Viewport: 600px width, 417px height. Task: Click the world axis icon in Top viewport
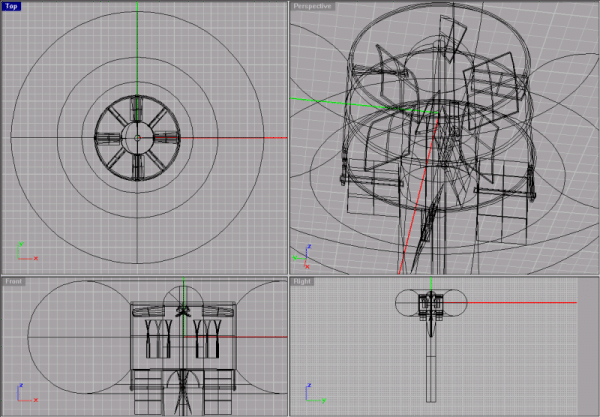pos(24,251)
